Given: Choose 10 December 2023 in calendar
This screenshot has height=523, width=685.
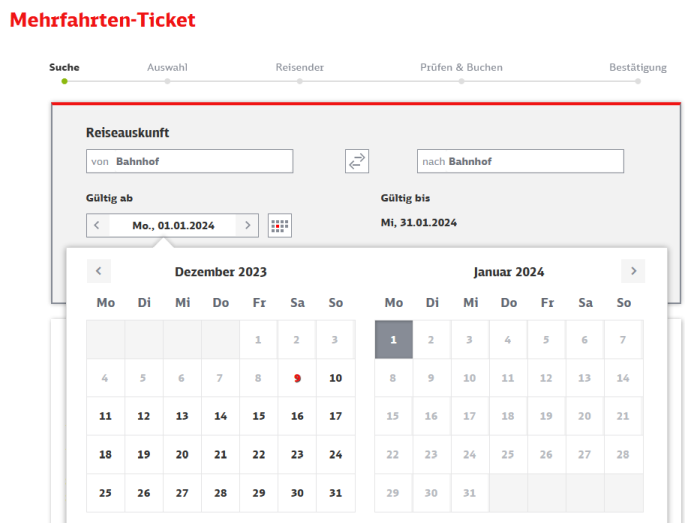Looking at the screenshot, I should 336,378.
